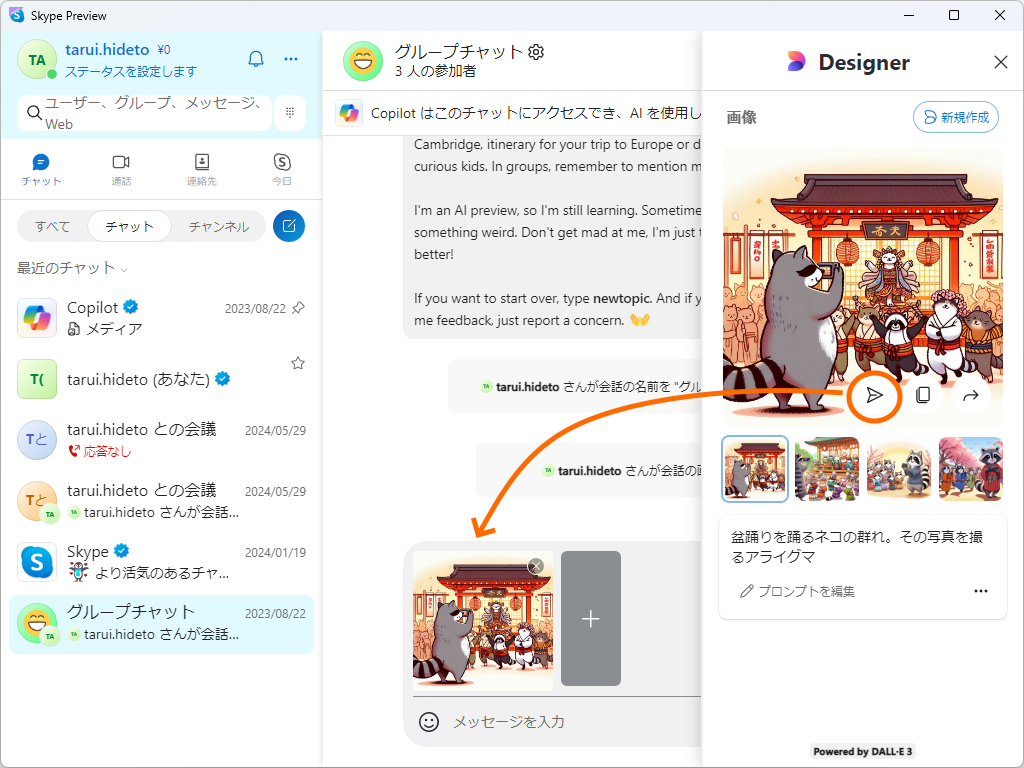This screenshot has width=1024, height=768.
Task: Open the dial pad icon
Action: (290, 112)
